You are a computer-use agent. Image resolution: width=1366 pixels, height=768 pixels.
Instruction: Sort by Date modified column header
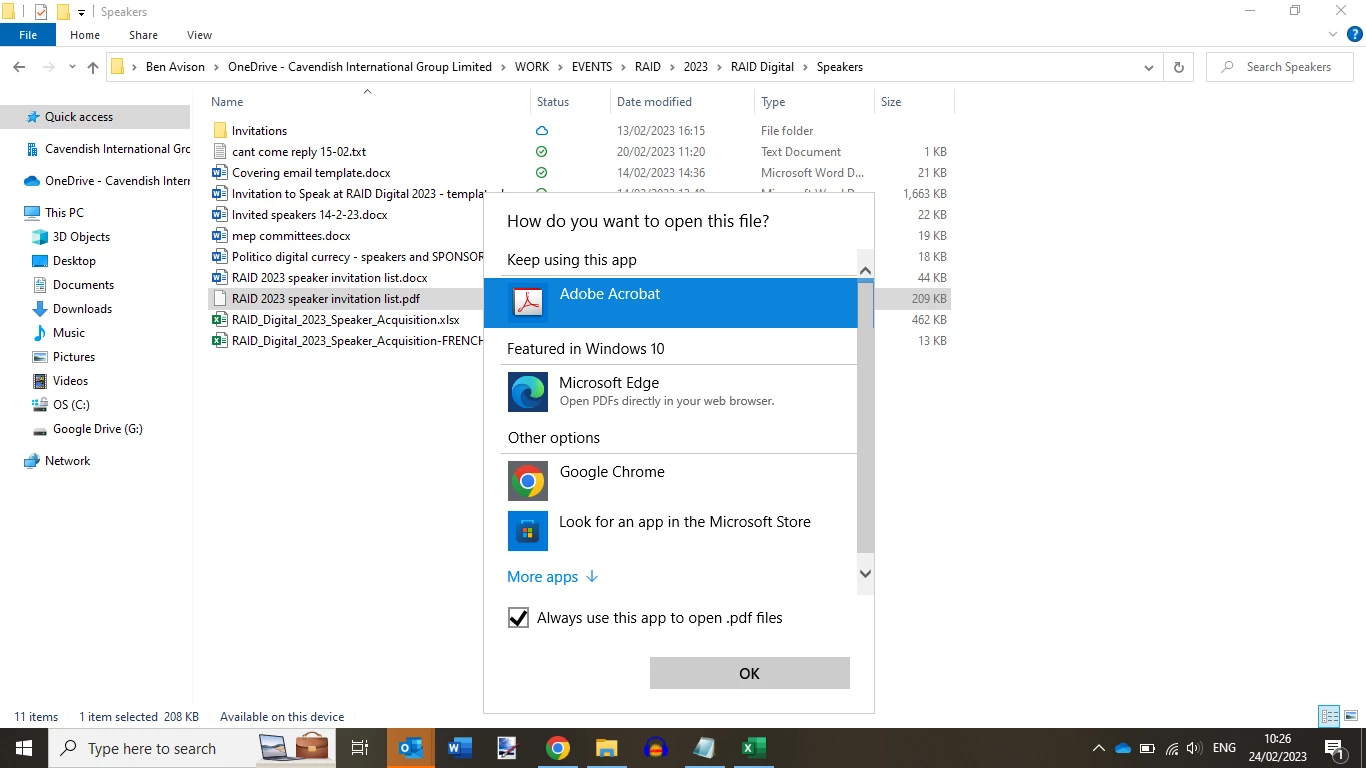[682, 101]
